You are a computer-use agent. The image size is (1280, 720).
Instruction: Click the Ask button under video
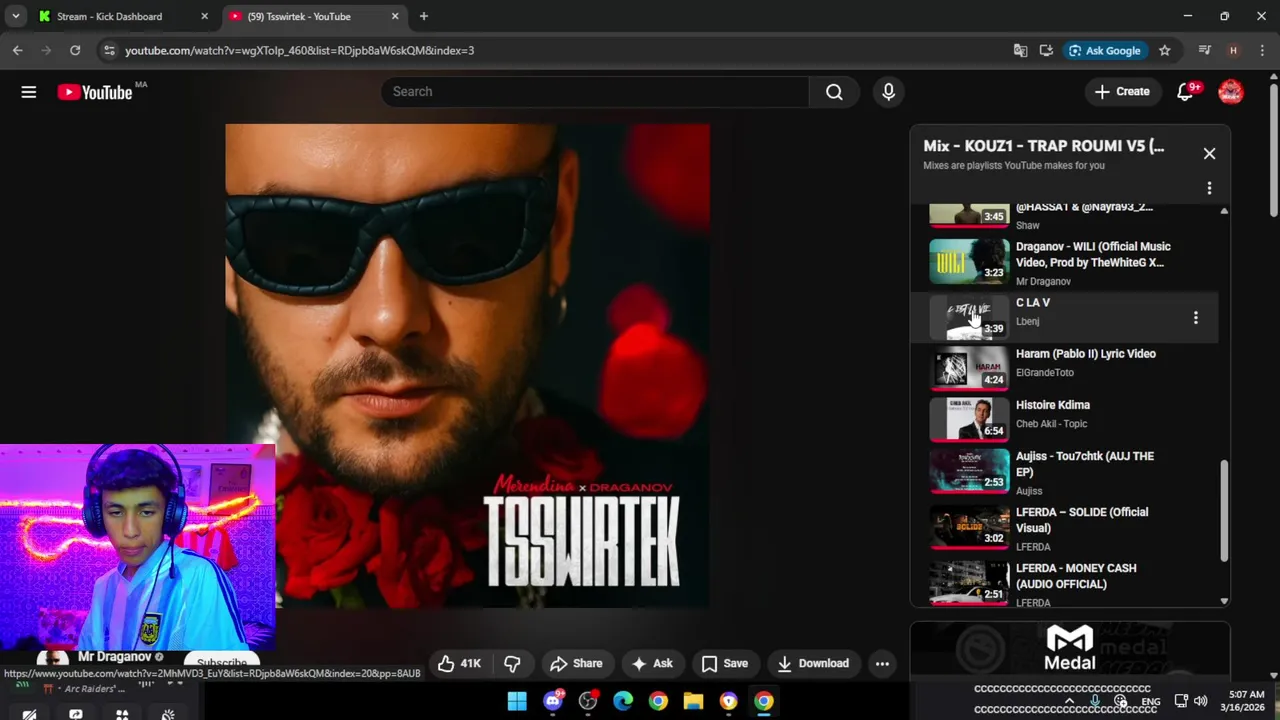click(x=651, y=663)
